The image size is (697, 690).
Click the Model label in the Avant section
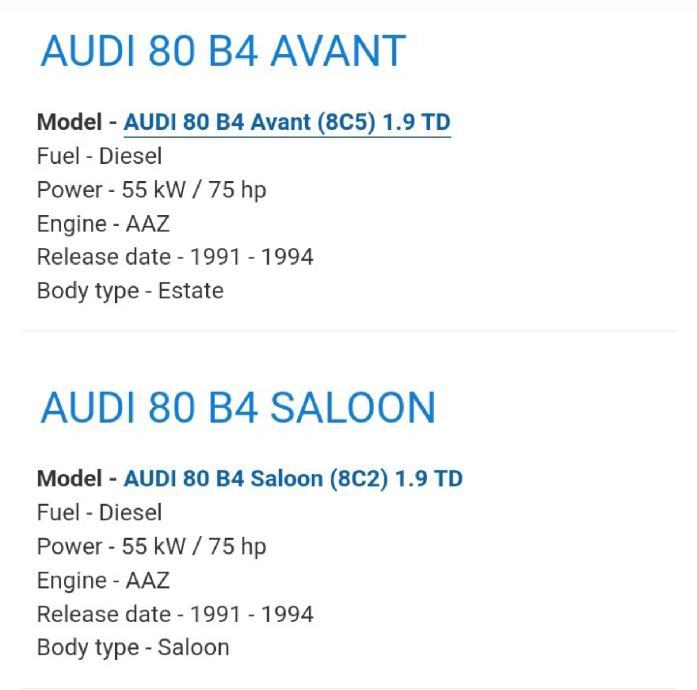pos(68,122)
